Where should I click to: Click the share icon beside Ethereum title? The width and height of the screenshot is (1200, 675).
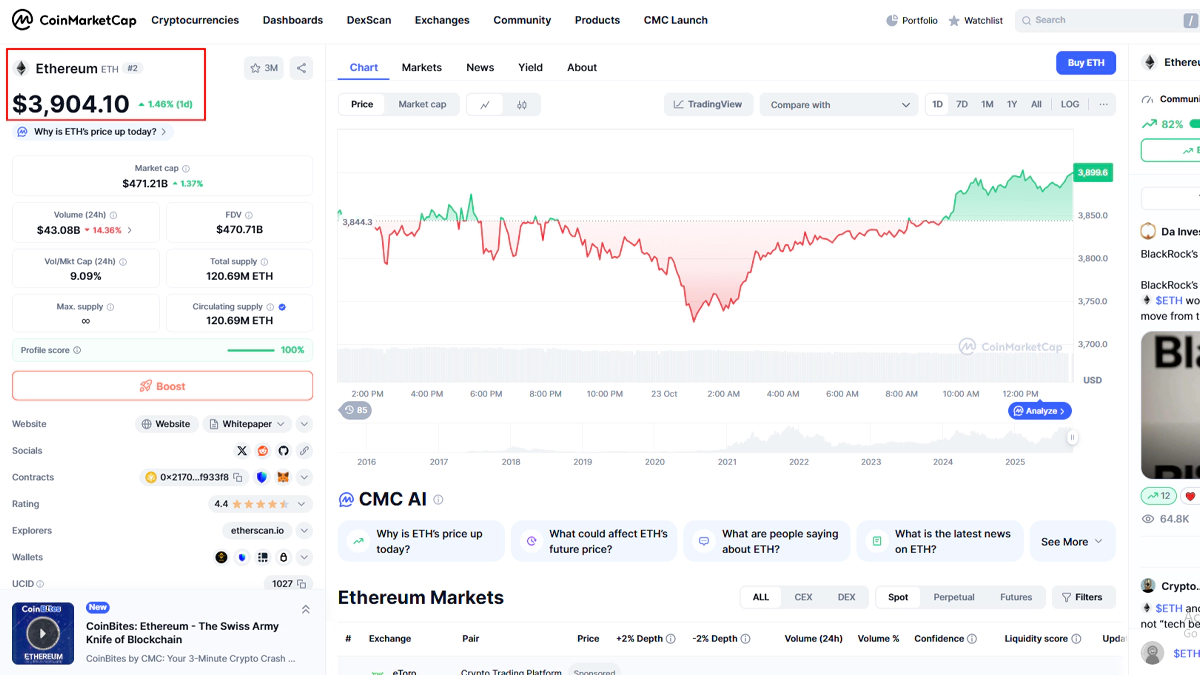tap(301, 68)
